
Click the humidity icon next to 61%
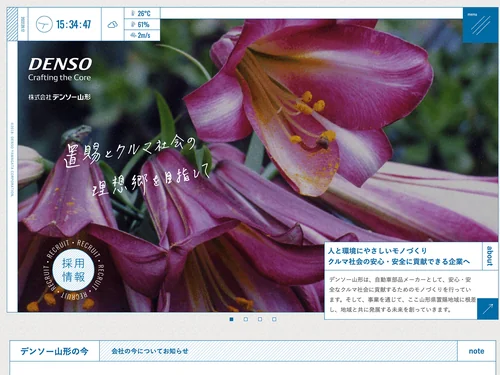133,24
